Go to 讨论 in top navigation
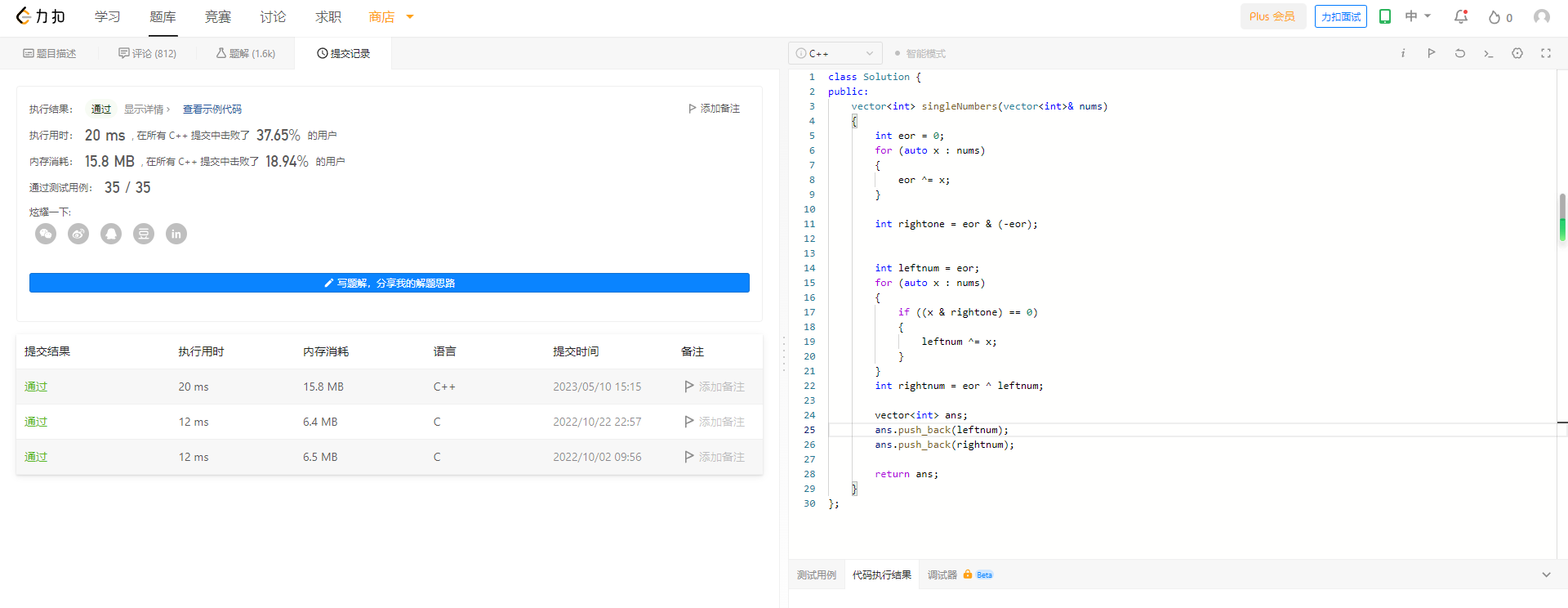This screenshot has width=1568, height=608. (273, 16)
